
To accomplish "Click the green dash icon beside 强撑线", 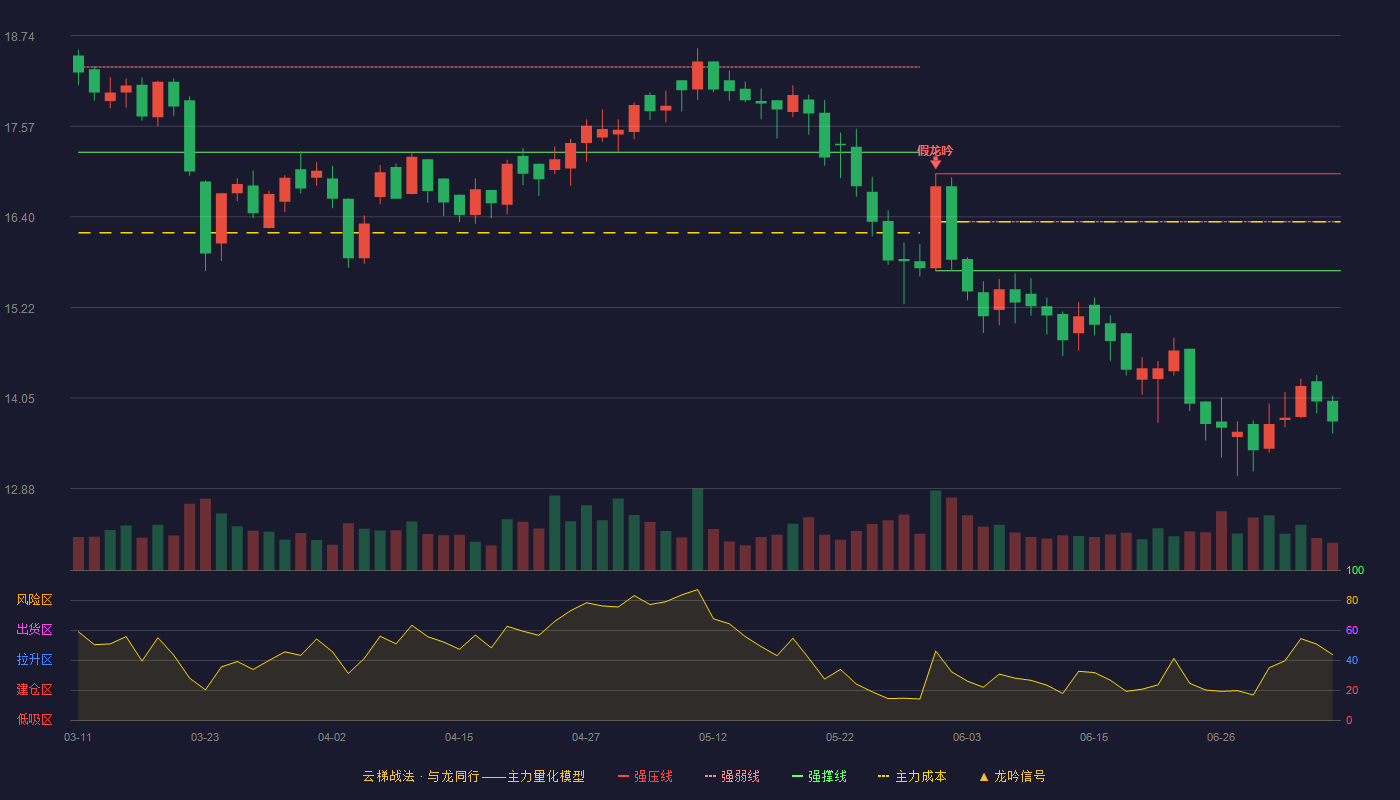I will click(798, 776).
